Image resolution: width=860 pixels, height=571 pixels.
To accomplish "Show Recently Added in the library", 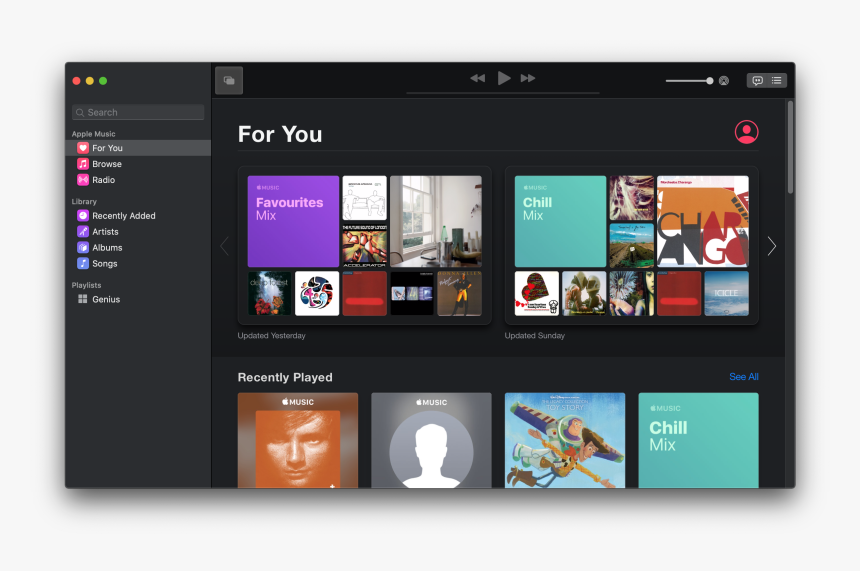I will point(138,216).
